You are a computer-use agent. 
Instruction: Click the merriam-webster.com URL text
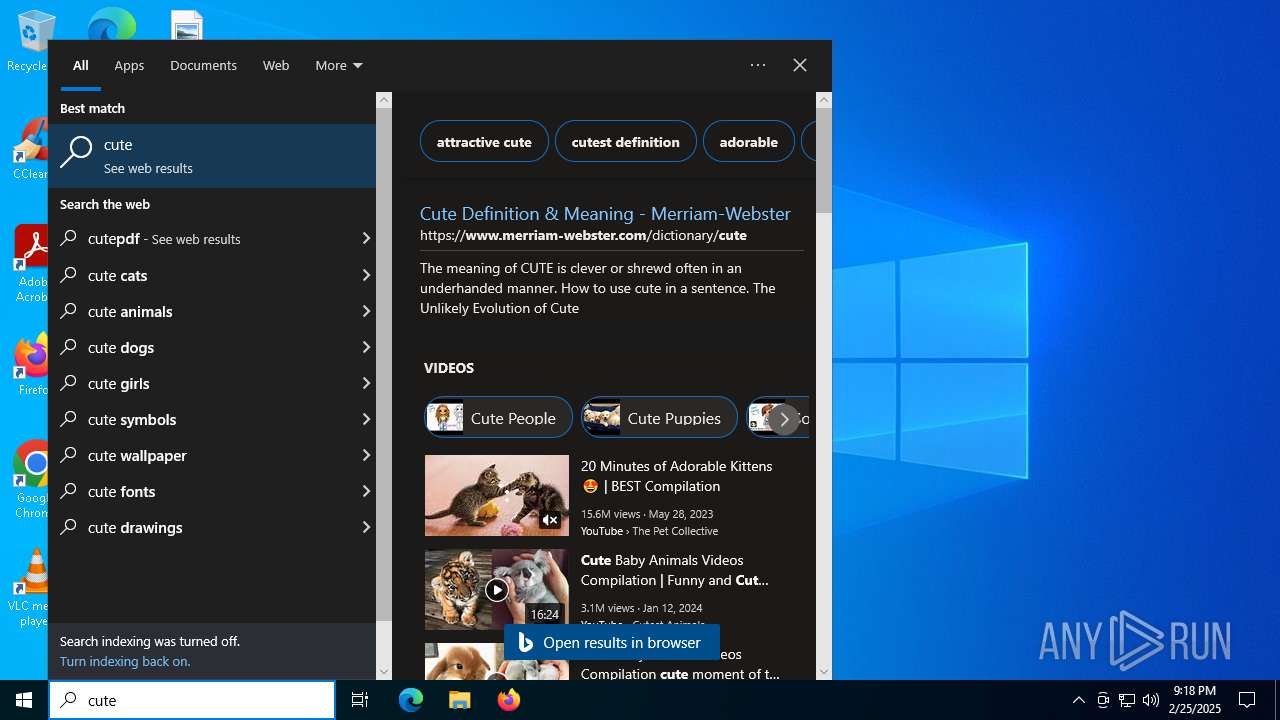pyautogui.click(x=583, y=236)
